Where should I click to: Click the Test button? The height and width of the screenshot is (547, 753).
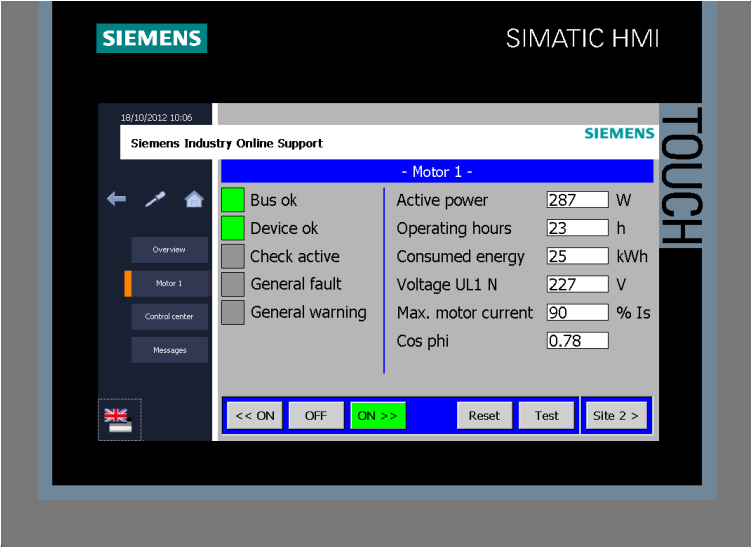pyautogui.click(x=547, y=415)
